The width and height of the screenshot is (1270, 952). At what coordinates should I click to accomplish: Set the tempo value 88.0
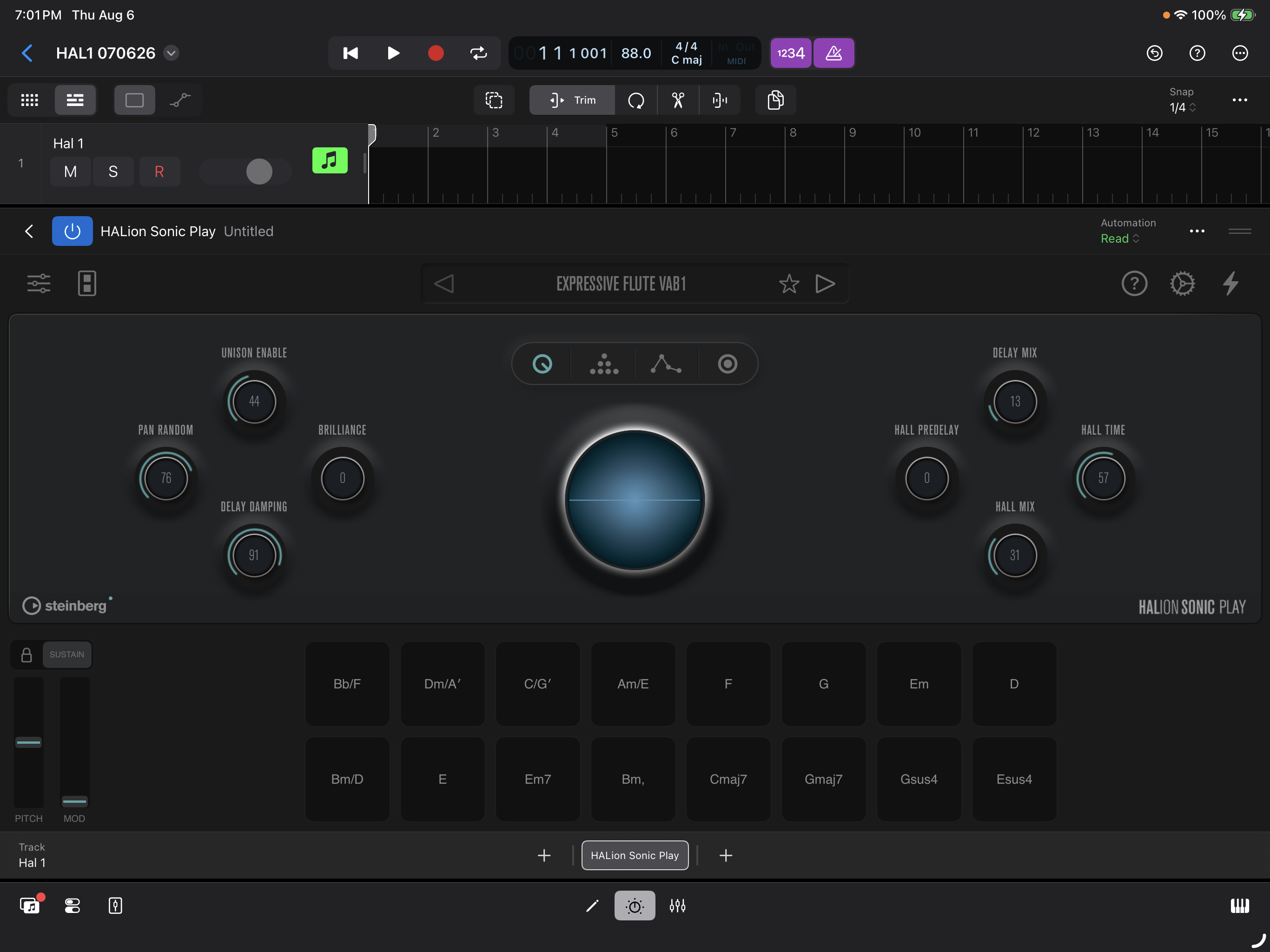click(x=636, y=53)
